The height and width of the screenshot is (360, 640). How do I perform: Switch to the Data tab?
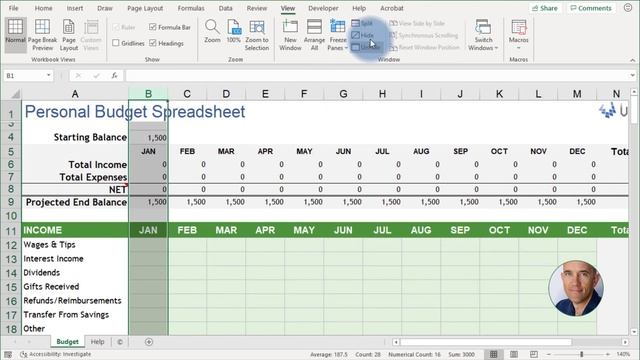pyautogui.click(x=225, y=8)
